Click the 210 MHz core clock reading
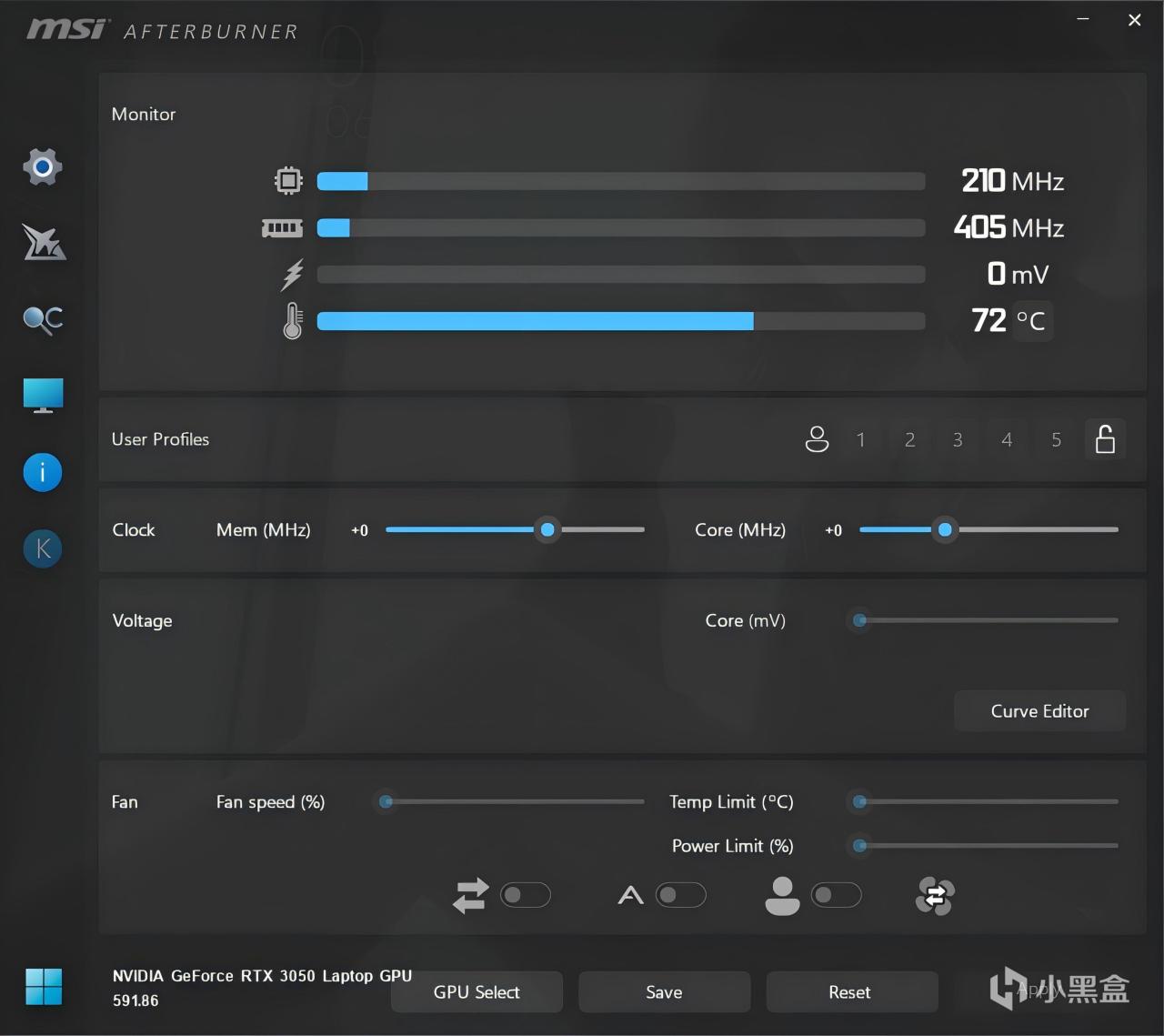The width and height of the screenshot is (1164, 1036). [1012, 181]
